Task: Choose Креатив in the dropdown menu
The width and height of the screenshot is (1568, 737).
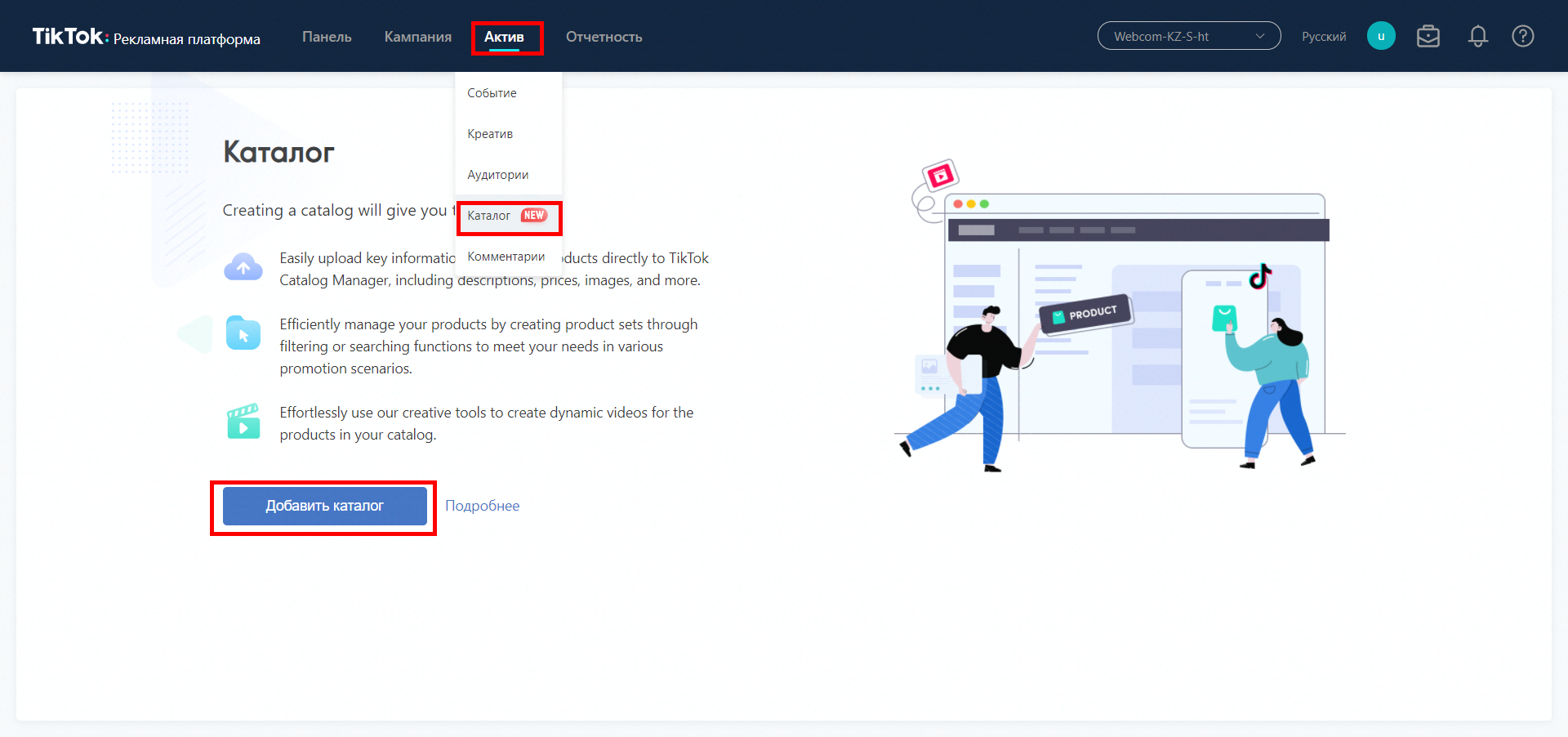Action: pyautogui.click(x=490, y=134)
